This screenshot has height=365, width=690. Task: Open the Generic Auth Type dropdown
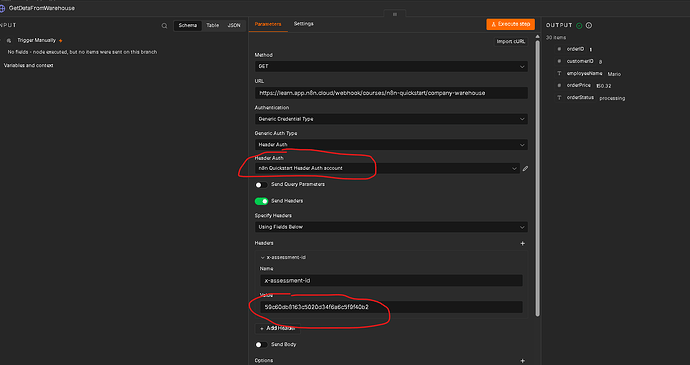click(391, 145)
